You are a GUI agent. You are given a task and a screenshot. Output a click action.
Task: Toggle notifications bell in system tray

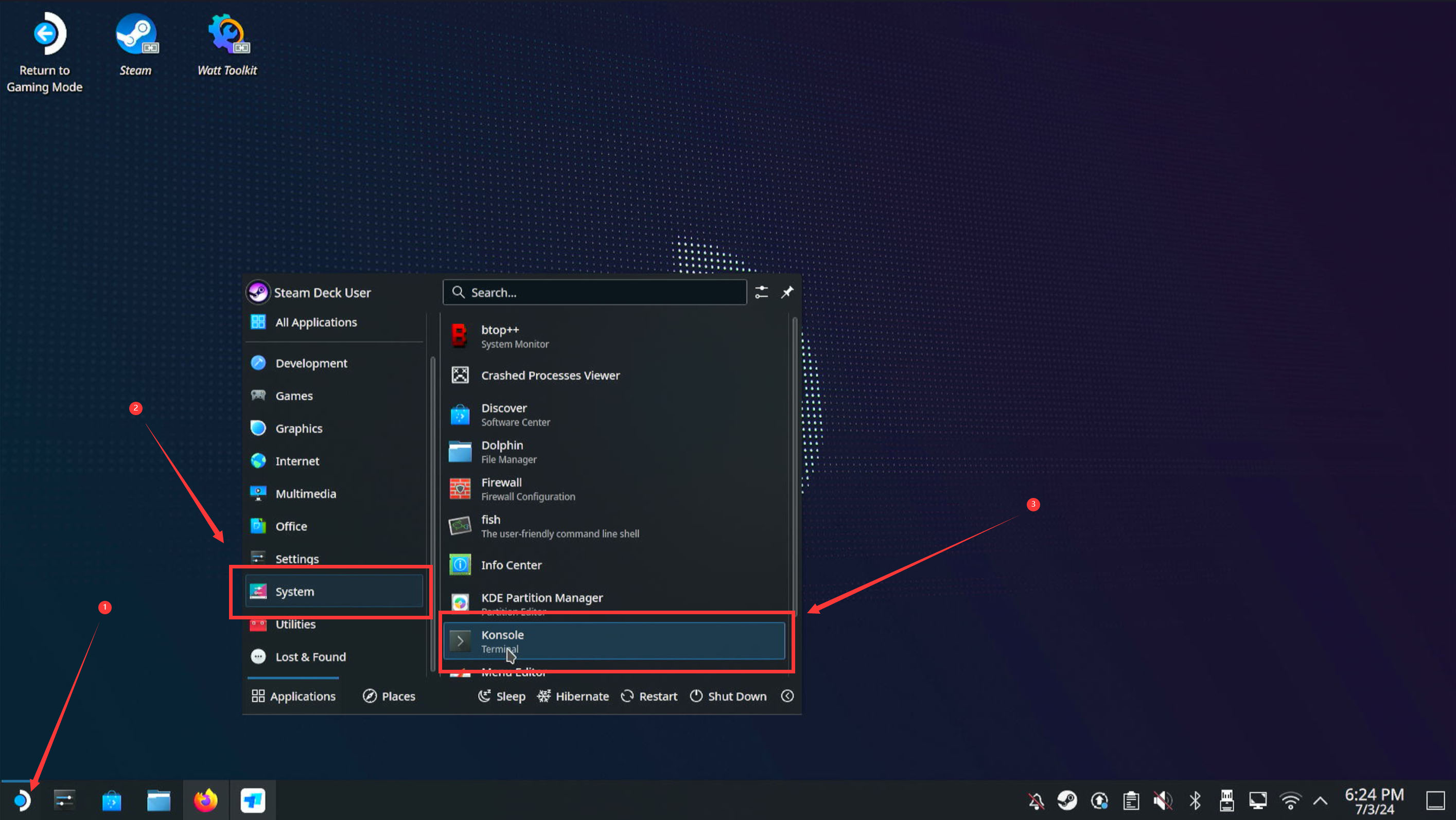pyautogui.click(x=1036, y=800)
